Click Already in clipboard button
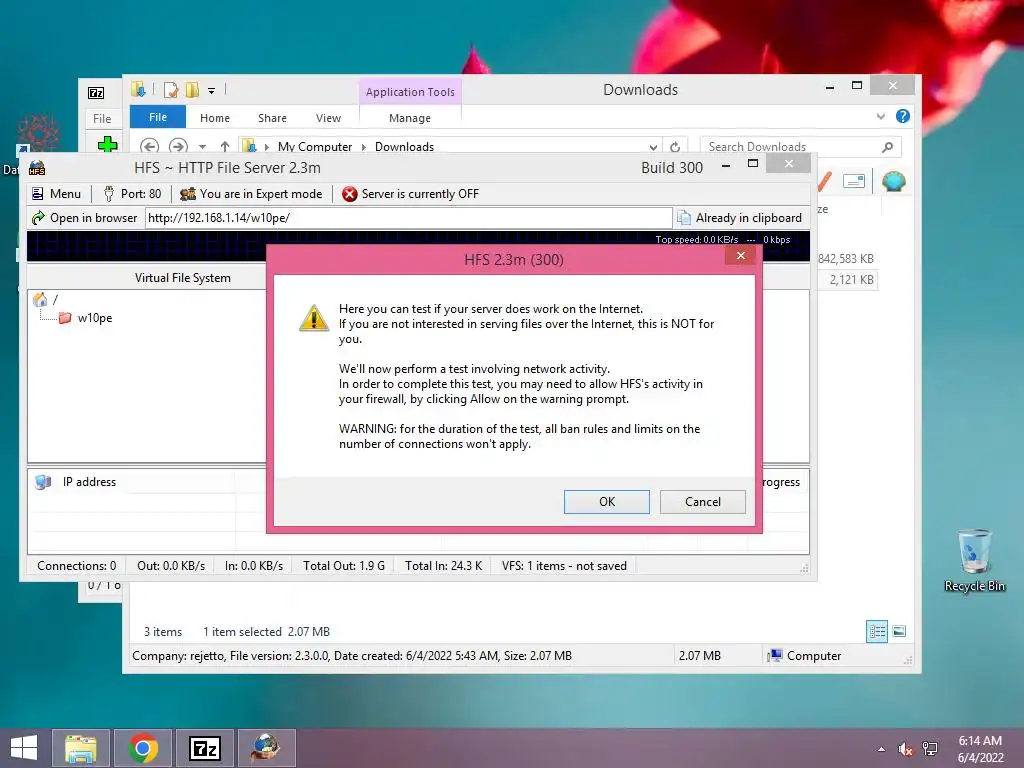Screen dimensions: 1024x768 [739, 217]
